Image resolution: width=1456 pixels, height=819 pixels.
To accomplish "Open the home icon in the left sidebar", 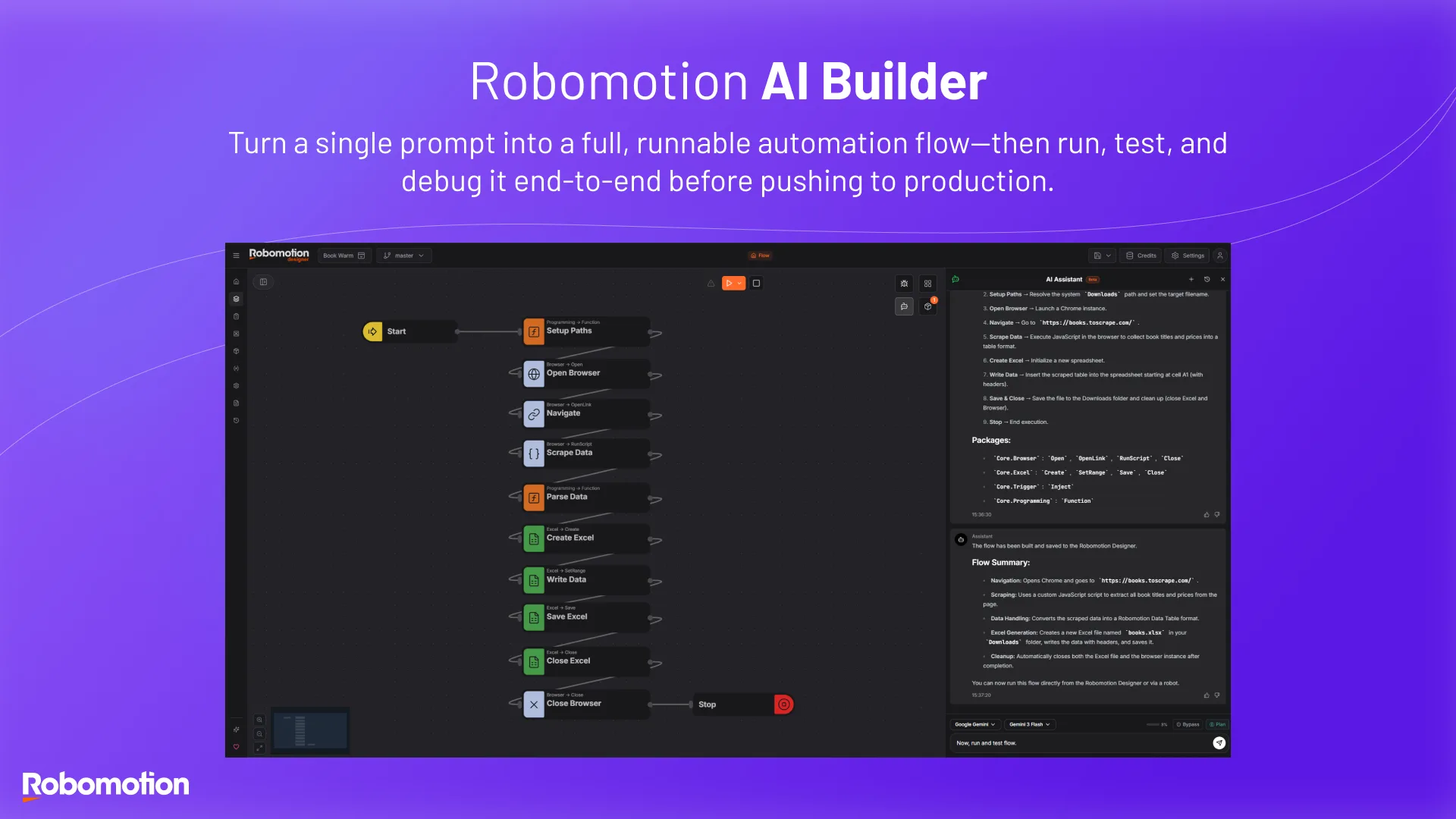I will tap(236, 281).
